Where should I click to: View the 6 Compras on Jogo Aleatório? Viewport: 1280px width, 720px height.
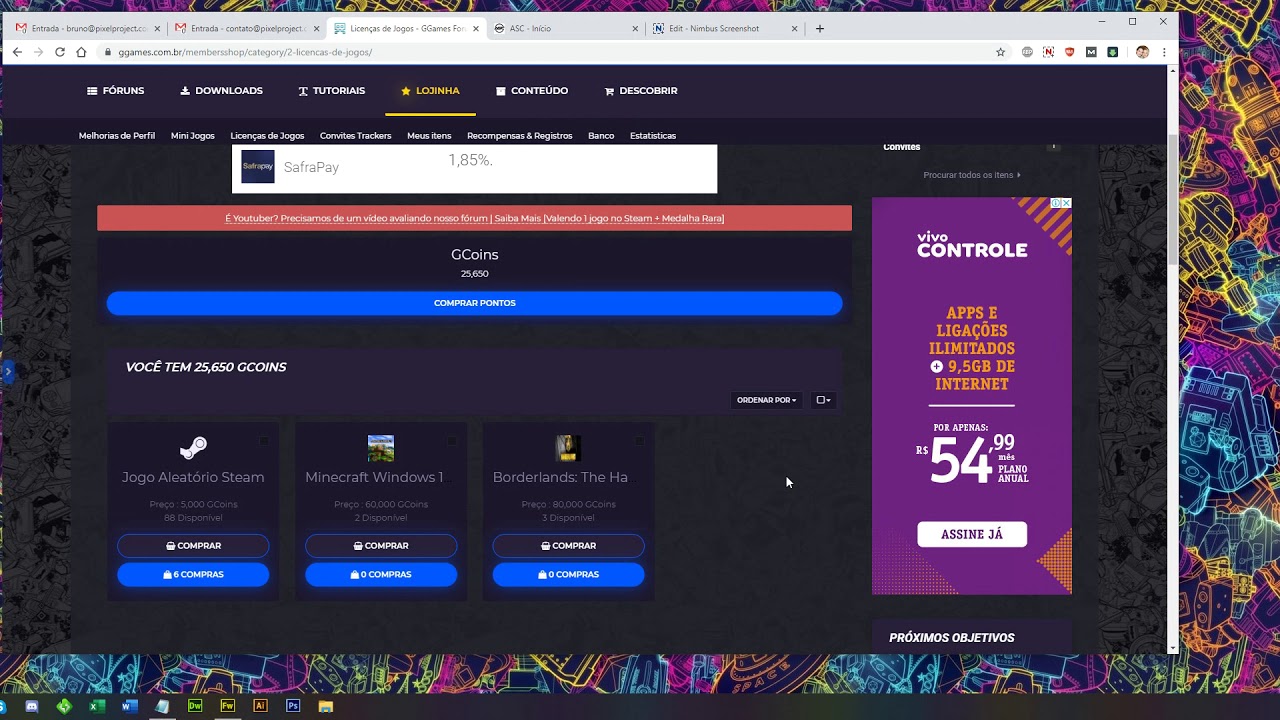(x=193, y=575)
